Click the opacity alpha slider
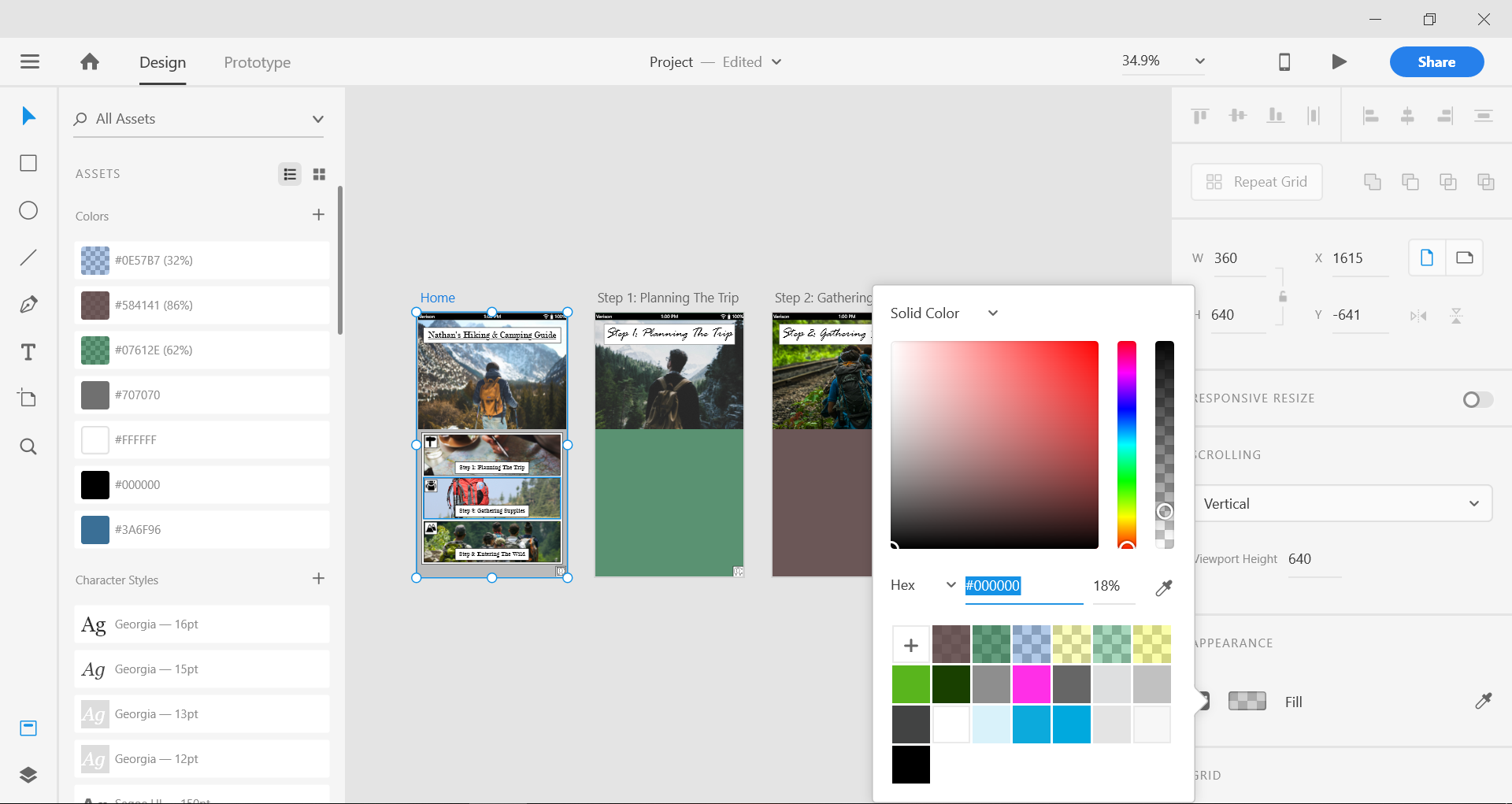This screenshot has width=1512, height=804. [1165, 444]
